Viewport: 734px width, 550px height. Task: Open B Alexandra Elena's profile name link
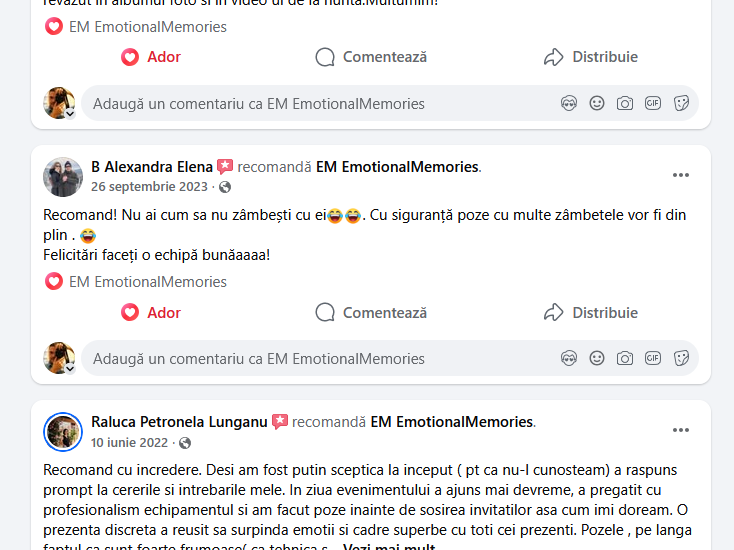(x=152, y=167)
